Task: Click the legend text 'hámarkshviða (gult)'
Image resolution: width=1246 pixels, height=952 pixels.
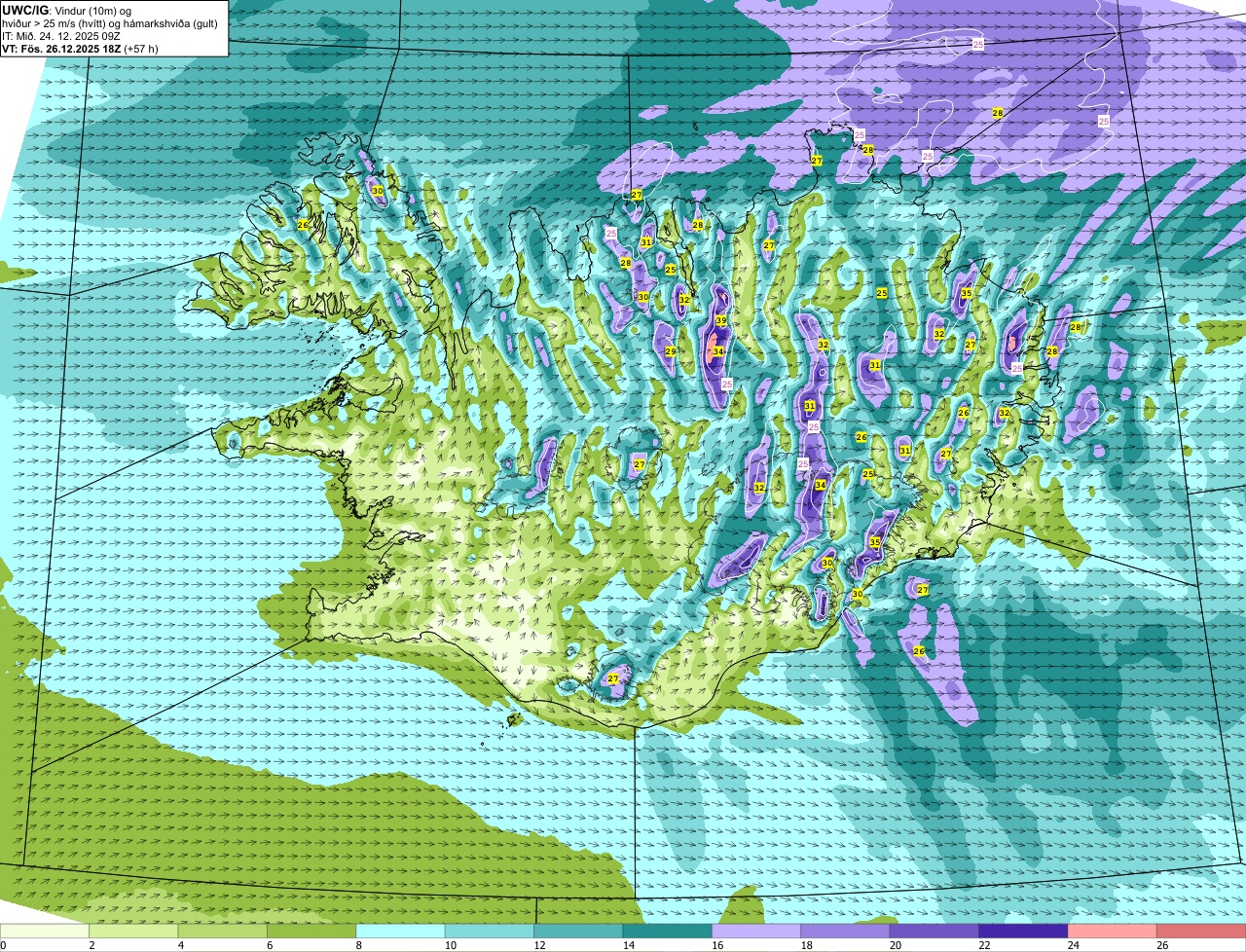Action: [x=170, y=23]
